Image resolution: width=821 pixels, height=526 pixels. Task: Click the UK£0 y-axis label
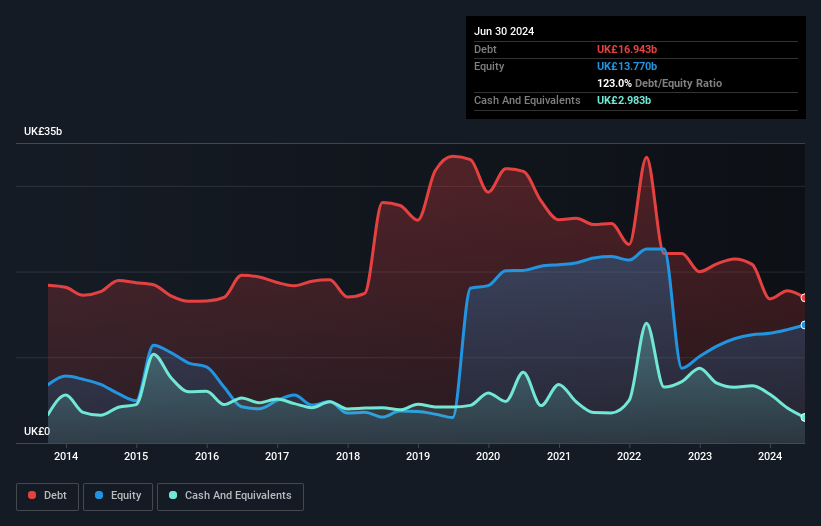(37, 431)
